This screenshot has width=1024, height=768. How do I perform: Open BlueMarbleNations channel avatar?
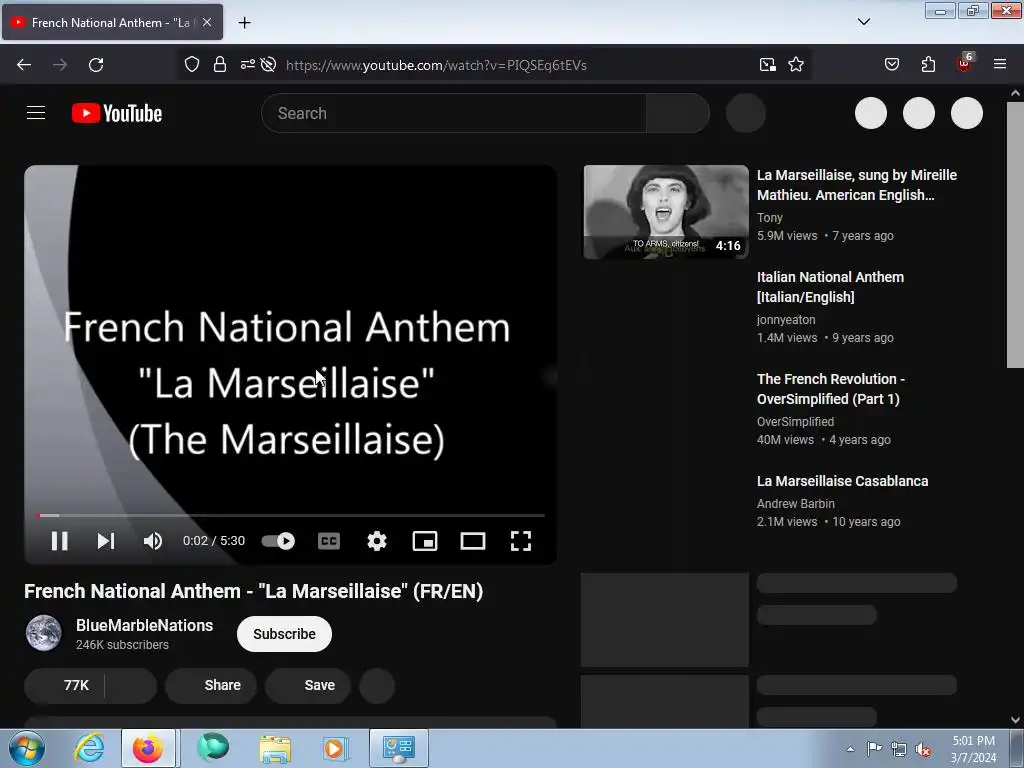[x=44, y=633]
